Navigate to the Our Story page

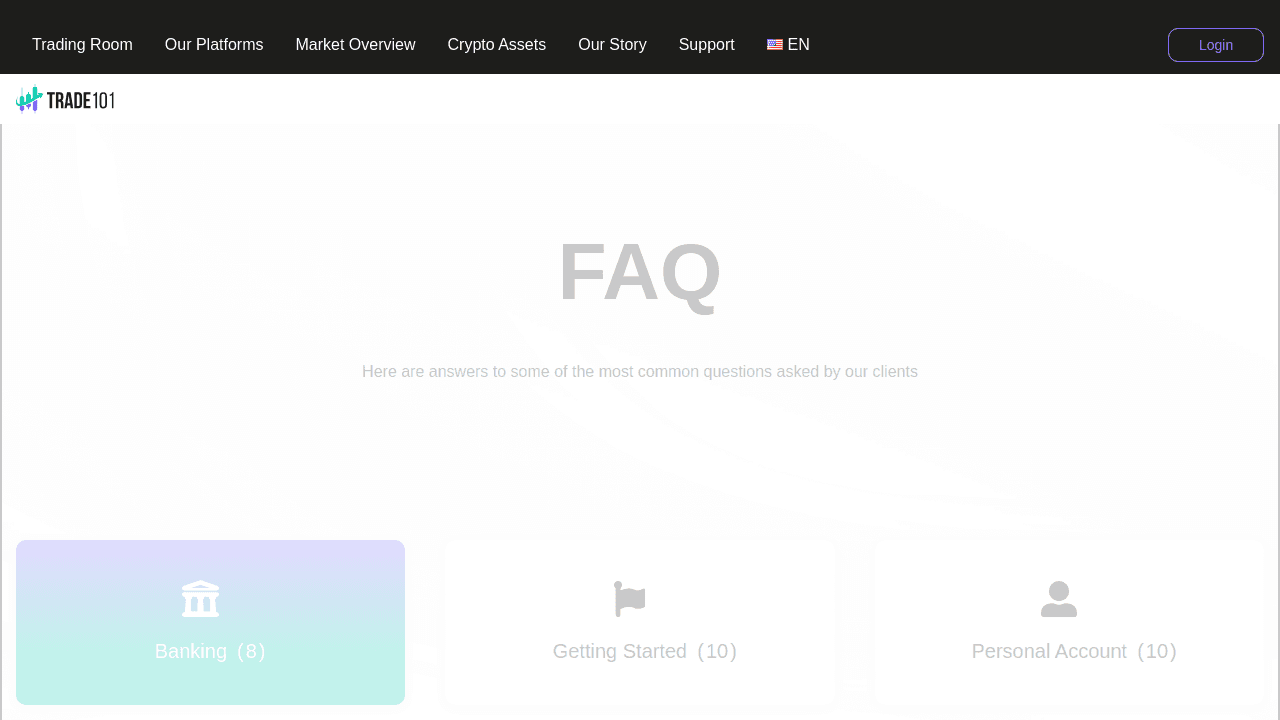pos(612,45)
